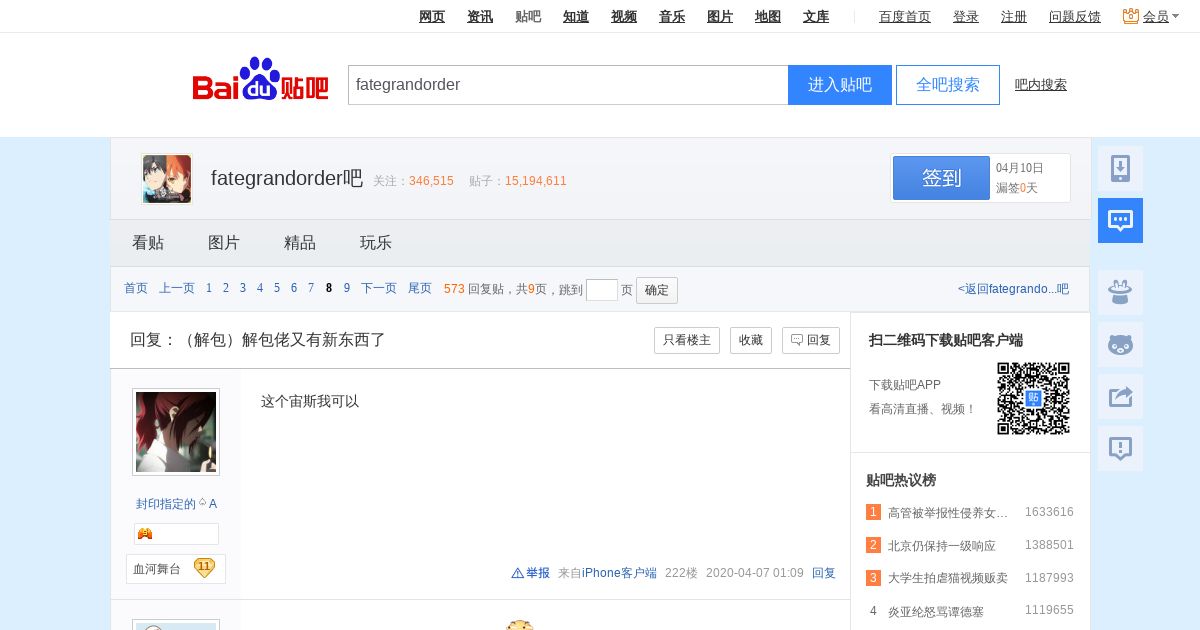Click the feedback exclamation sidebar icon
Viewport: 1200px width, 630px height.
click(1120, 448)
